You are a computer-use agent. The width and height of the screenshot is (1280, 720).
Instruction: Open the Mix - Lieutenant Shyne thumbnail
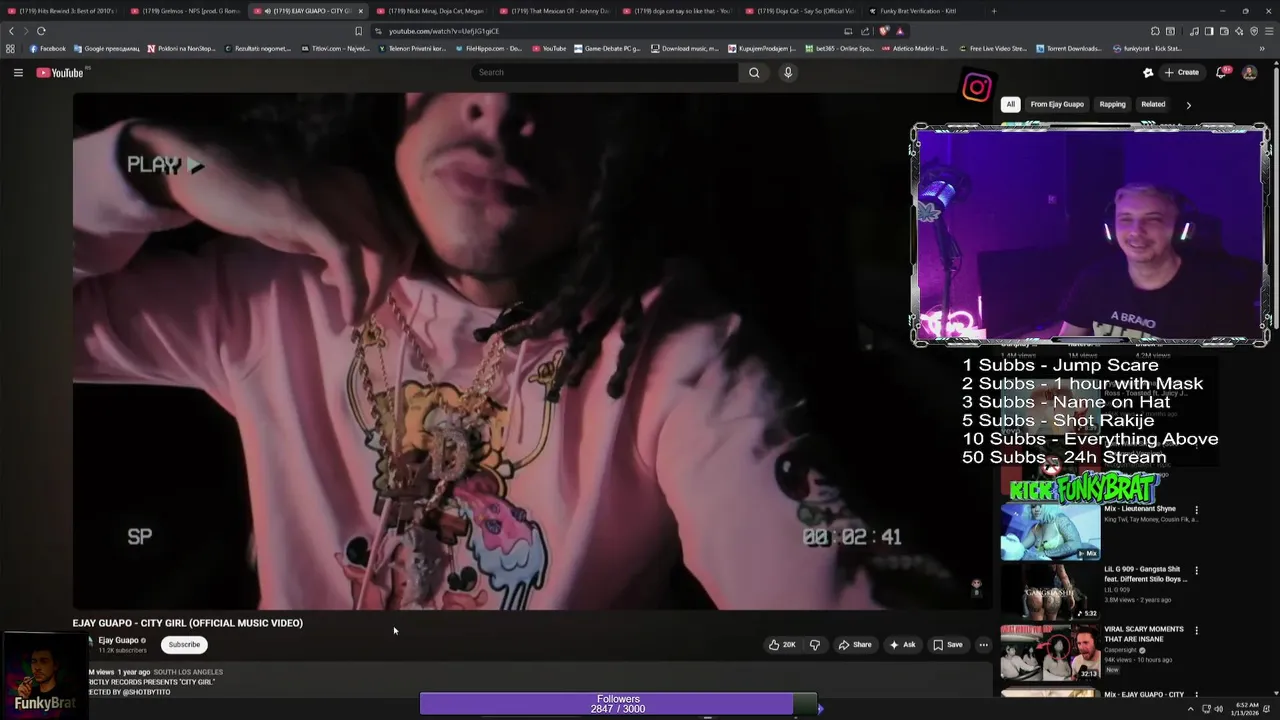click(x=1050, y=531)
